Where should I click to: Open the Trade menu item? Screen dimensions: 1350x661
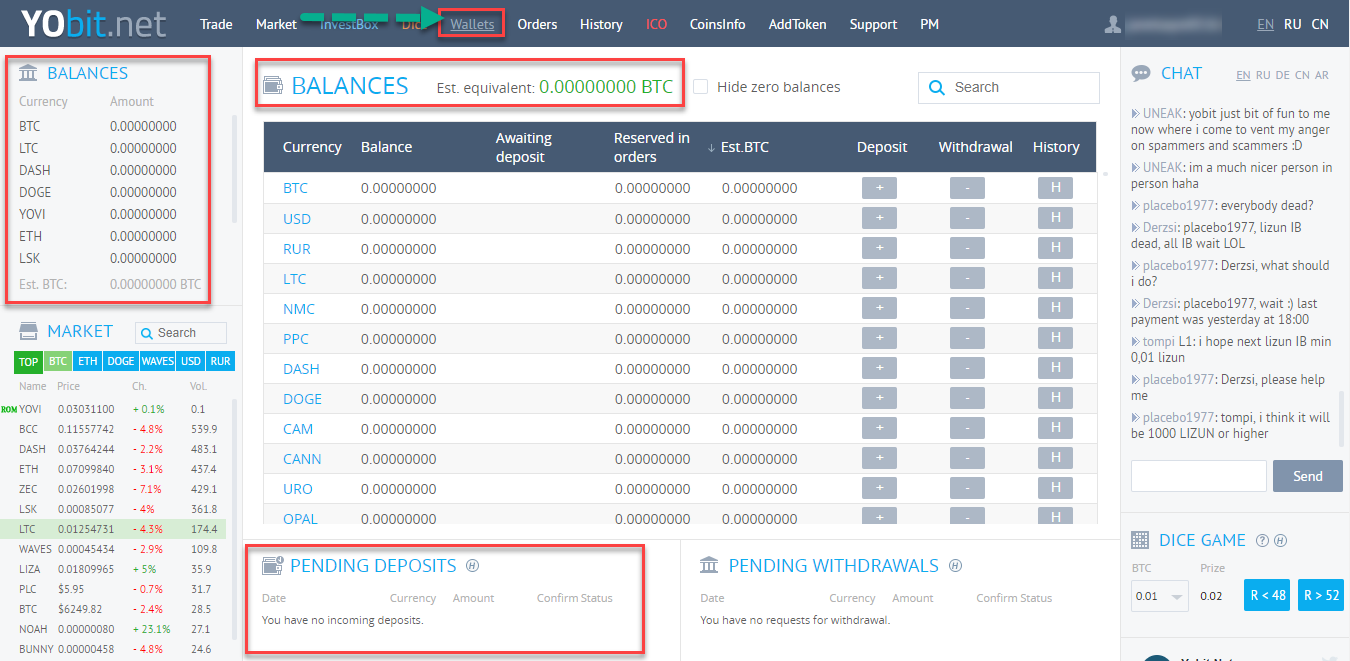pos(216,24)
